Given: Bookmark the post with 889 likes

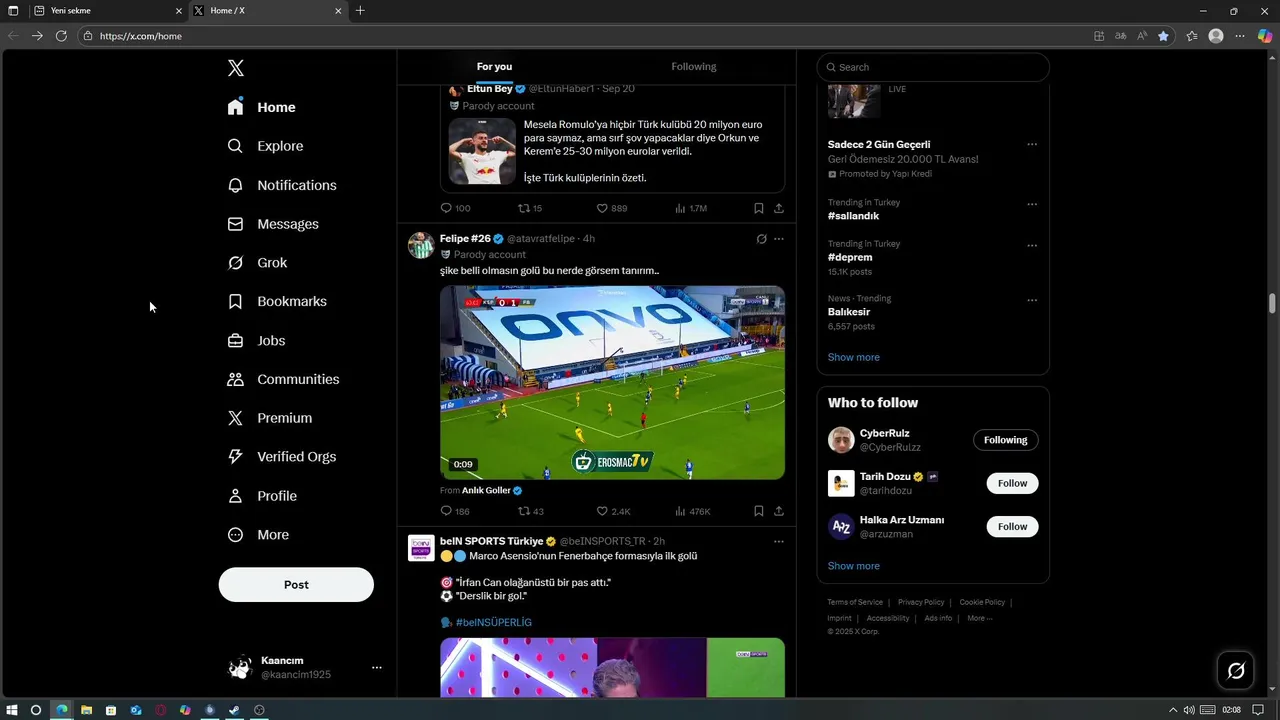Looking at the screenshot, I should [758, 208].
